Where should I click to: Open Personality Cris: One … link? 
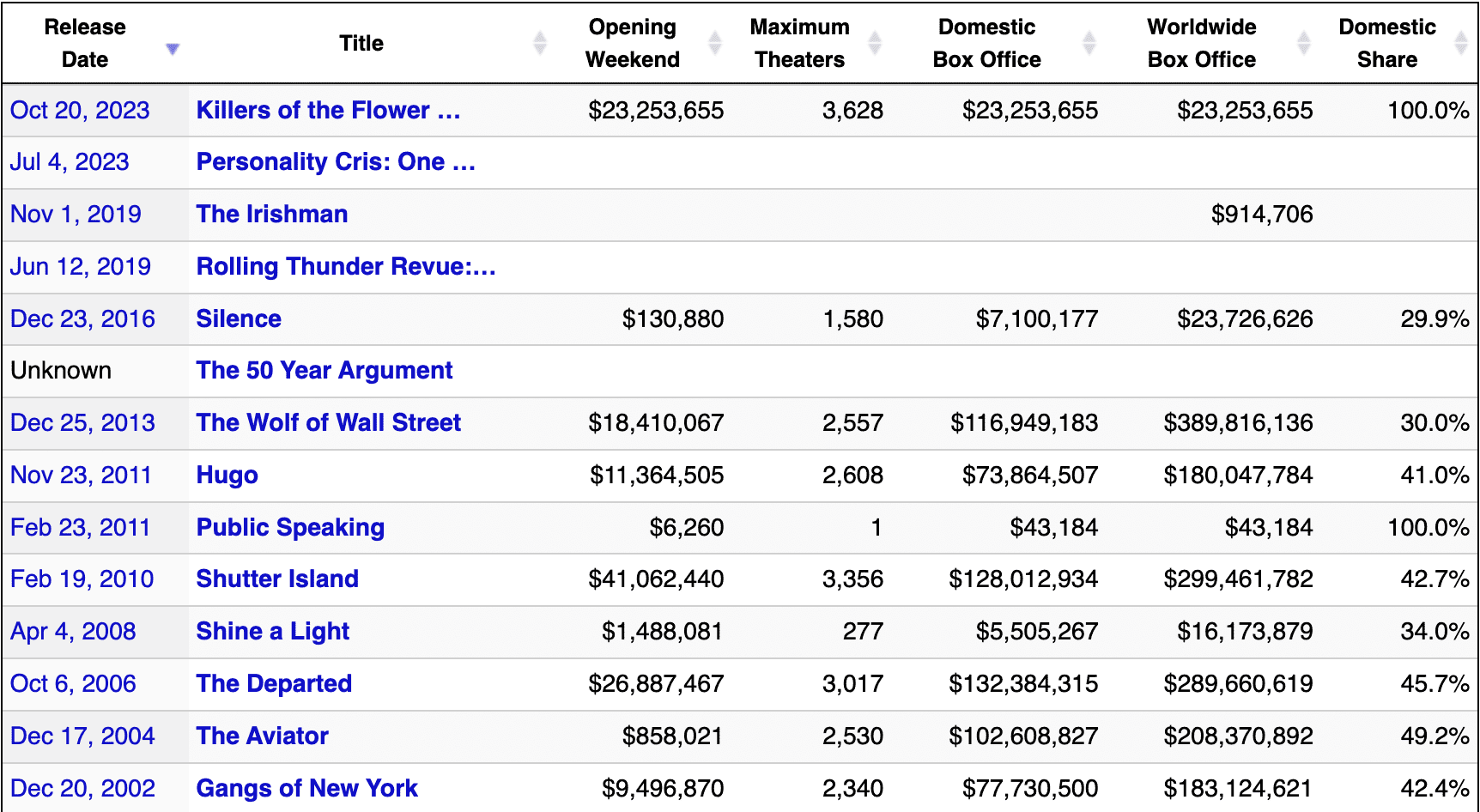[336, 161]
